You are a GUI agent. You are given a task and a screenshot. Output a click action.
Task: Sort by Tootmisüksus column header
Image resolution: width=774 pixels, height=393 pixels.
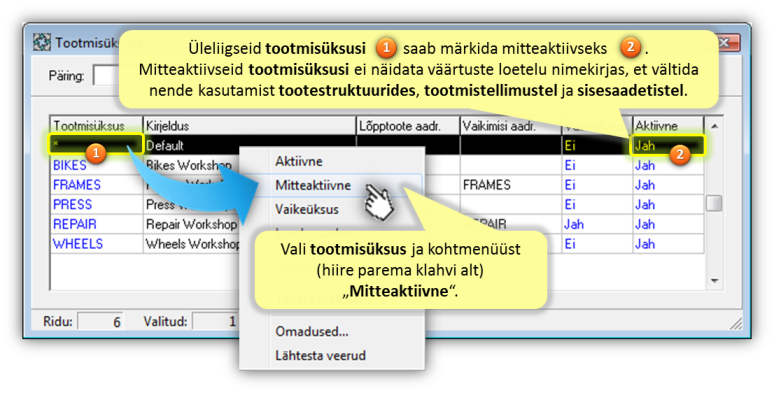click(x=96, y=126)
